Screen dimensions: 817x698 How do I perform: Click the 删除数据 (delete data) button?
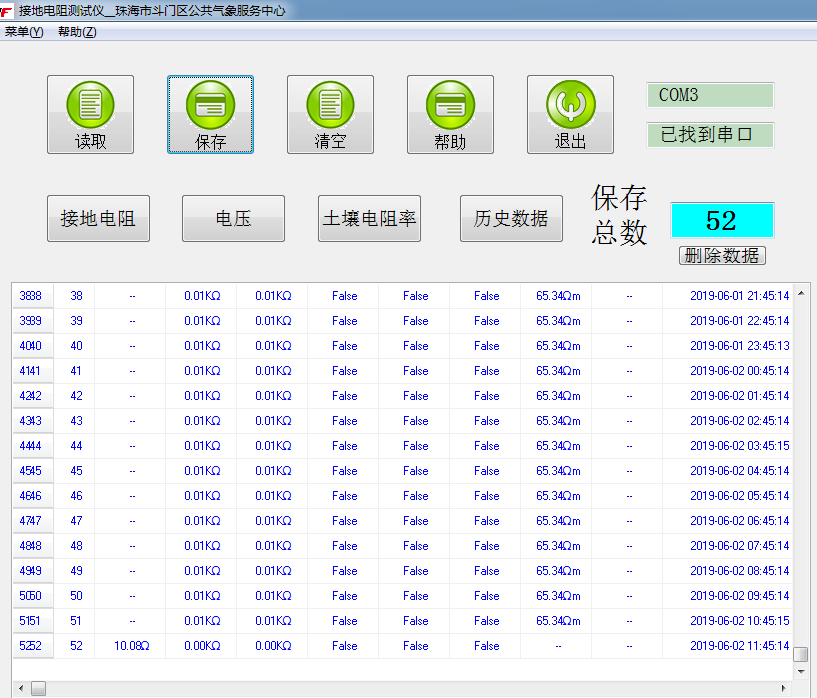721,255
